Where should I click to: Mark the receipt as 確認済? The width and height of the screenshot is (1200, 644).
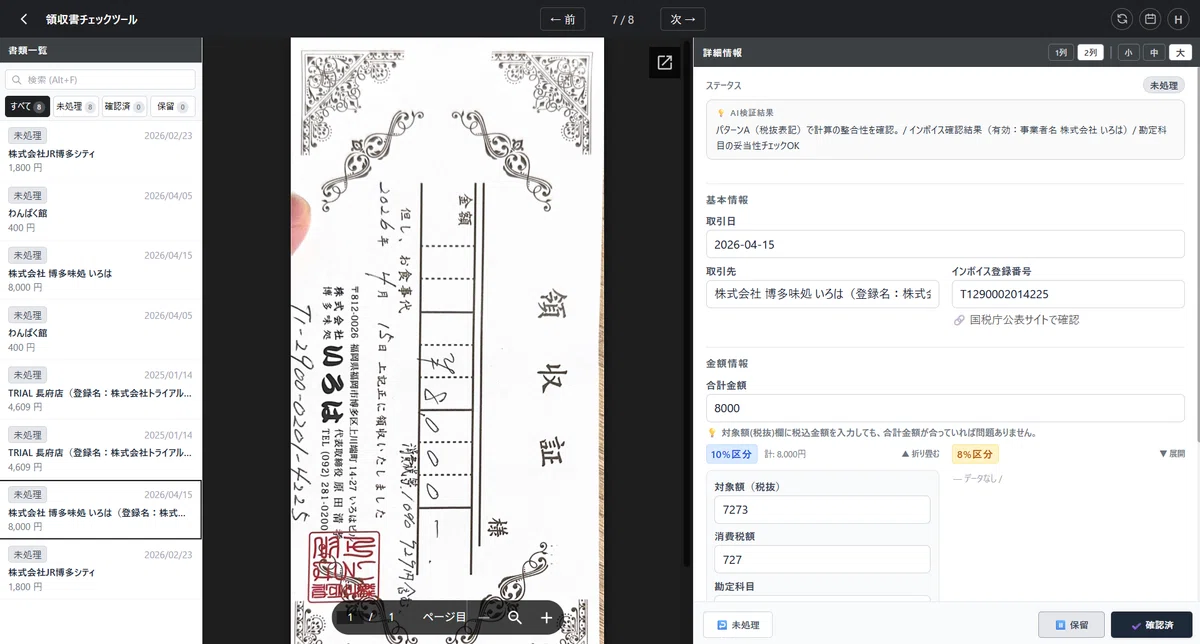[1151, 625]
